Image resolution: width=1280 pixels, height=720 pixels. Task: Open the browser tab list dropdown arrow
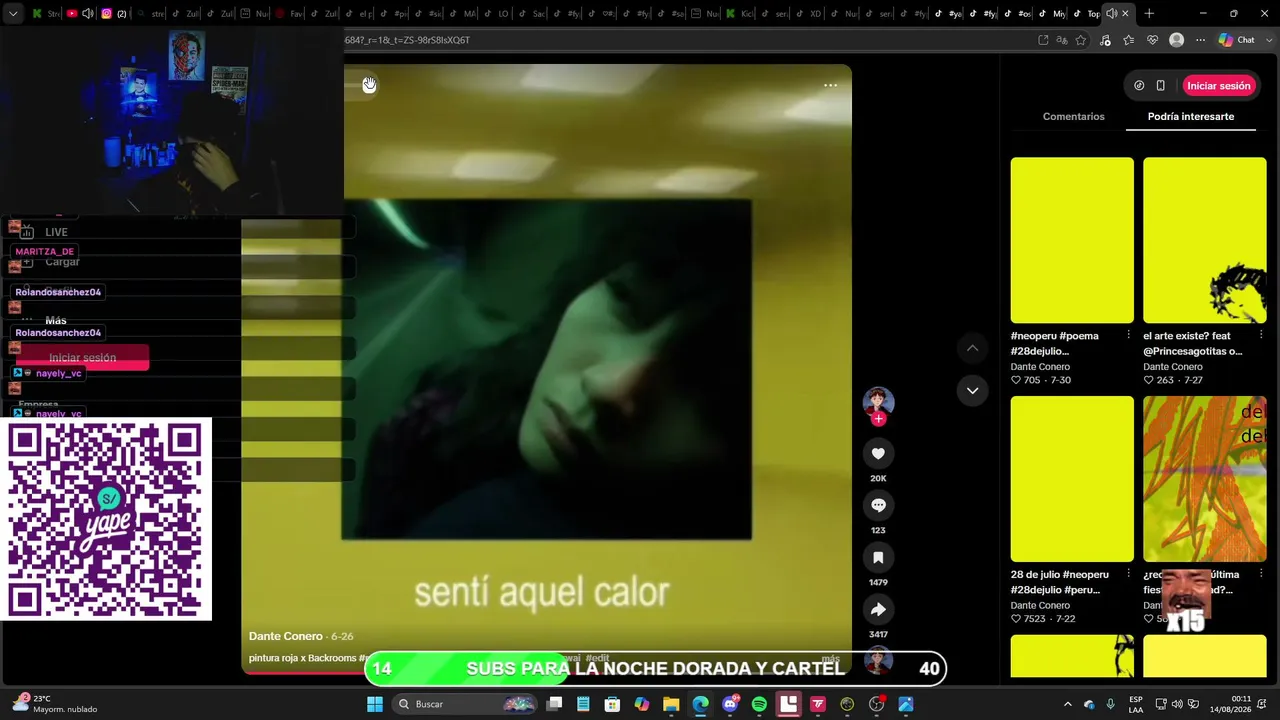coord(13,14)
